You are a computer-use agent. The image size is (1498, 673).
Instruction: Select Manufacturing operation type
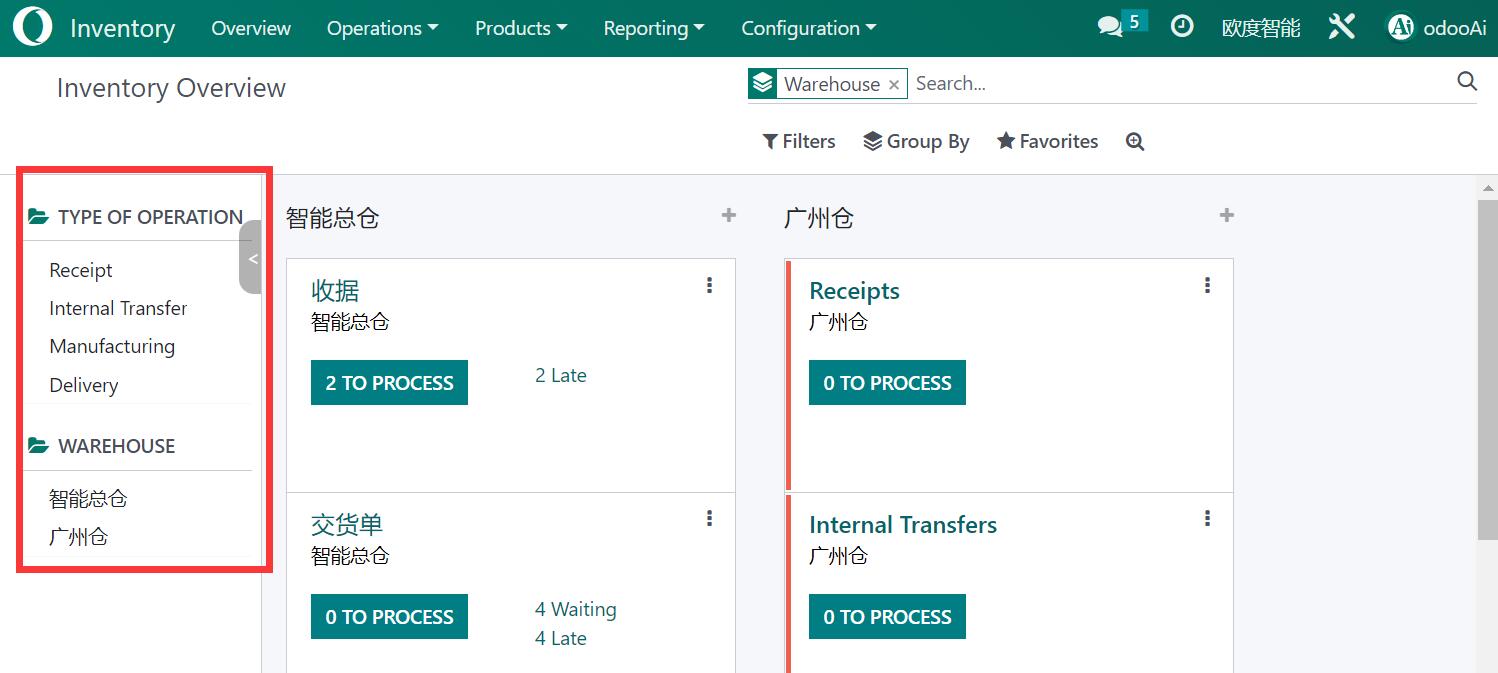pos(112,346)
